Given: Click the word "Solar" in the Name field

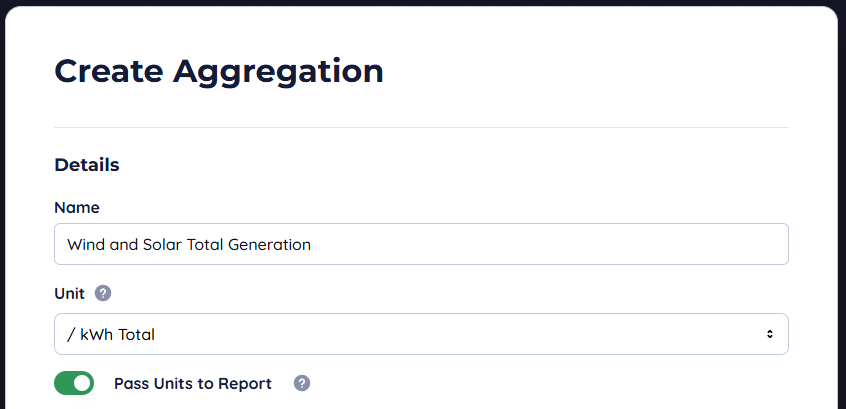Looking at the screenshot, I should click(x=158, y=244).
